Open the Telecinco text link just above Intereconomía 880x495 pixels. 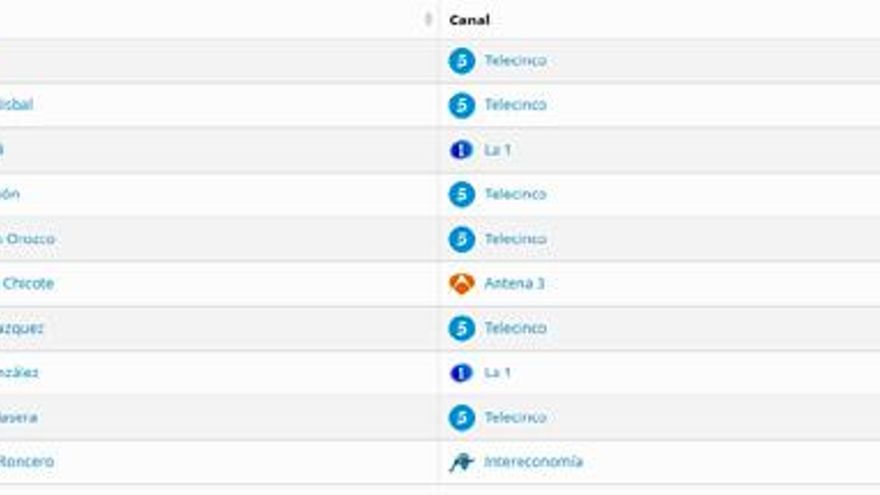[x=515, y=417]
